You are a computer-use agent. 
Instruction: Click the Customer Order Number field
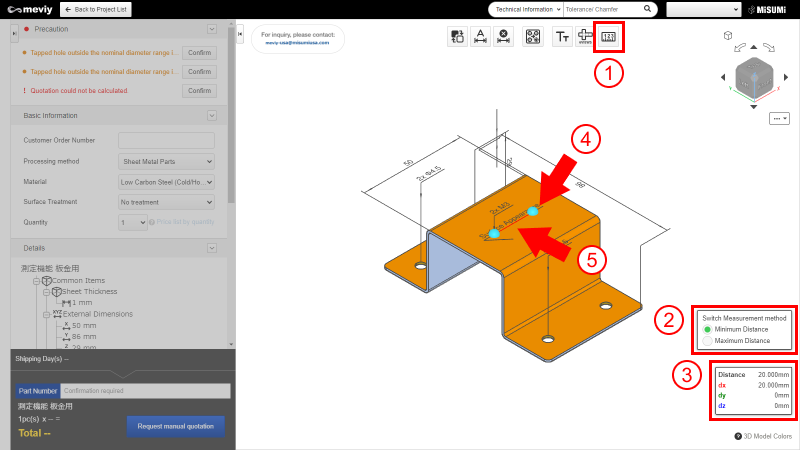pos(166,140)
